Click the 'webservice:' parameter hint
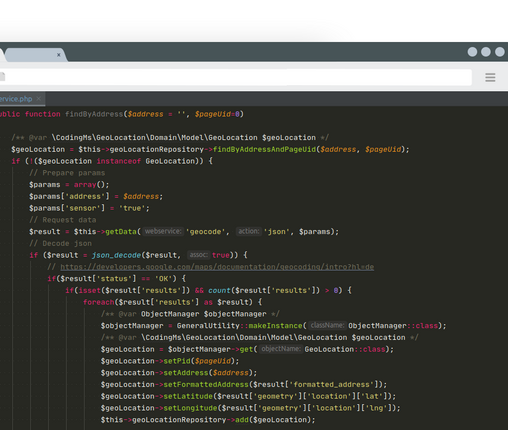This screenshot has height=430, width=508. coord(163,231)
